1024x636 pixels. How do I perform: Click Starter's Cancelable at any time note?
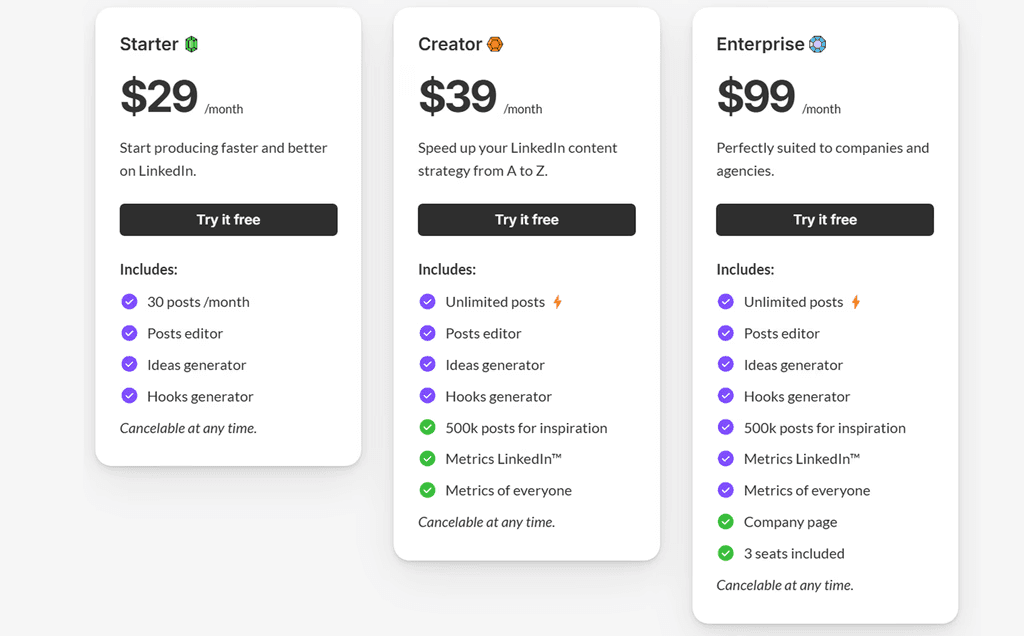tap(188, 428)
